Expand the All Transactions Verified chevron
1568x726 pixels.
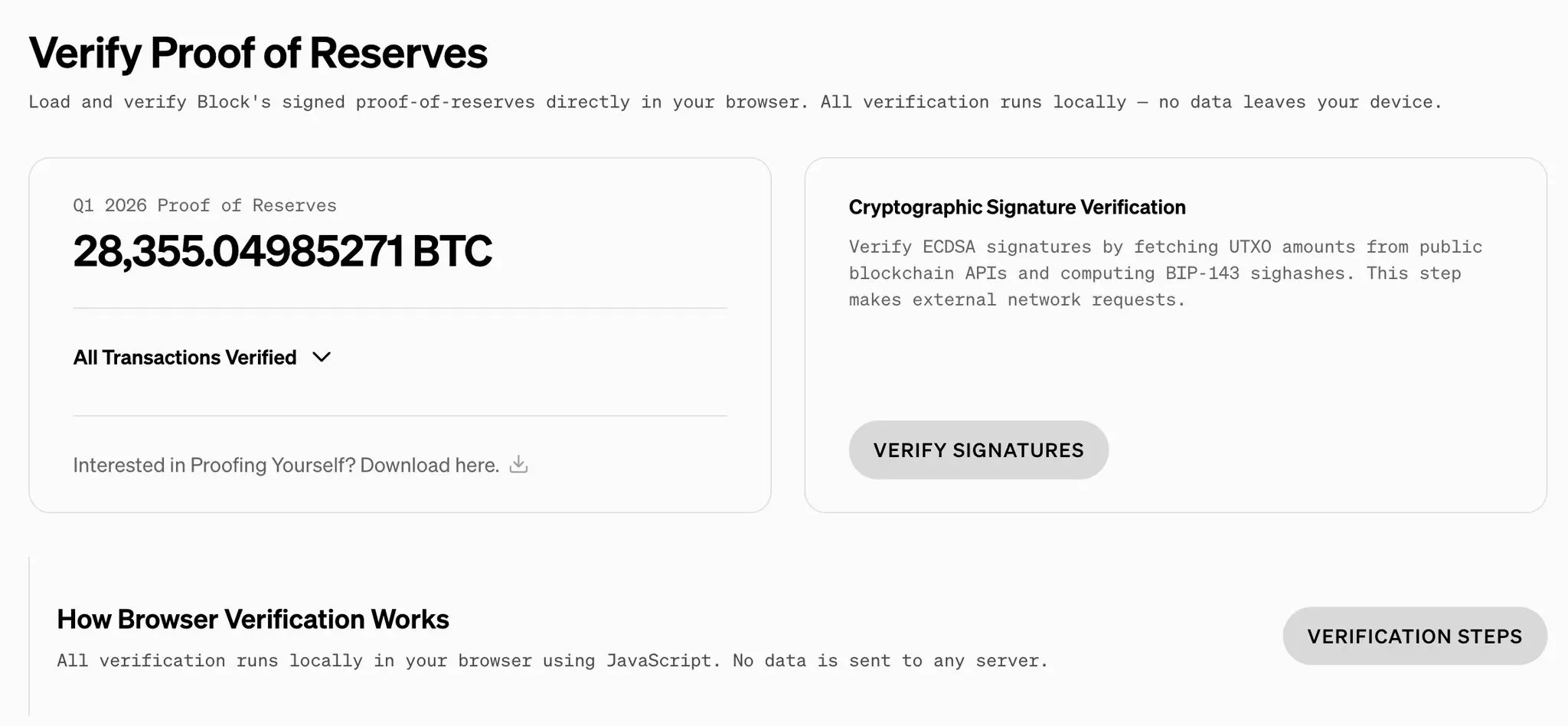[x=322, y=358]
